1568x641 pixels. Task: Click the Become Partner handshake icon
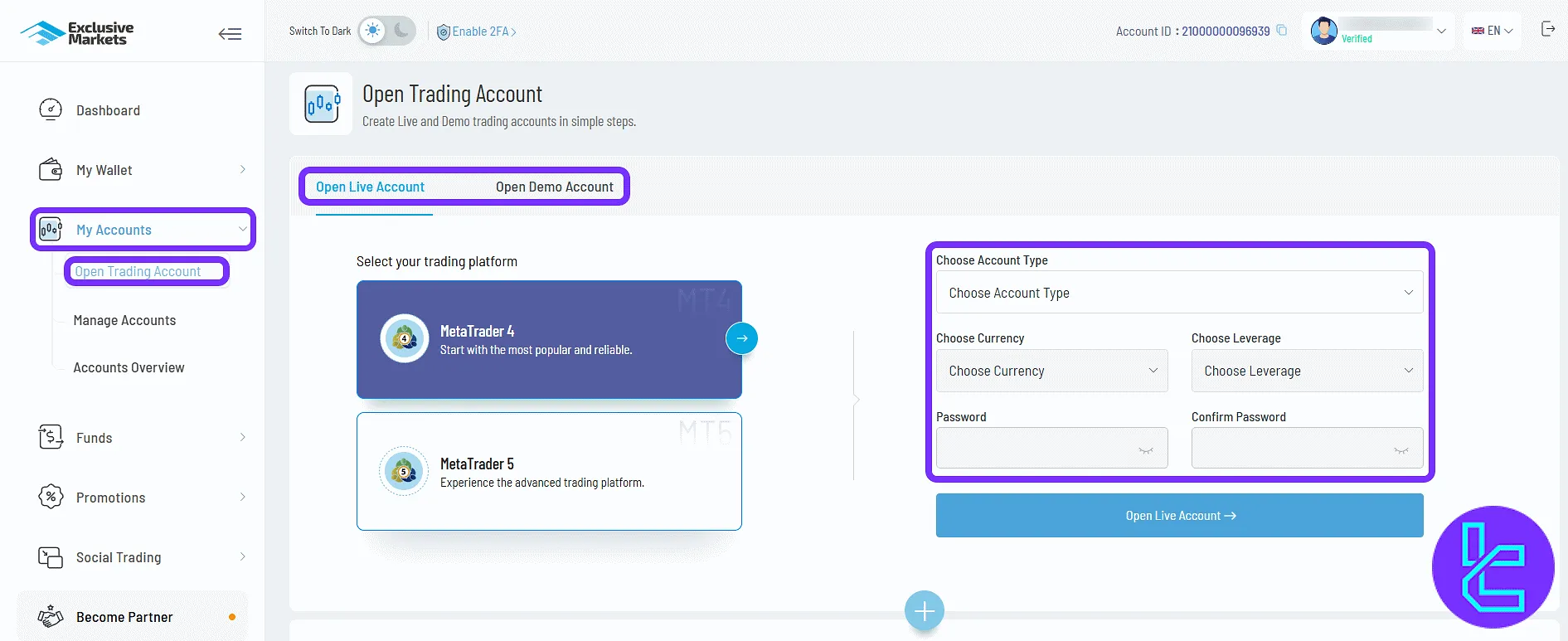[x=51, y=616]
